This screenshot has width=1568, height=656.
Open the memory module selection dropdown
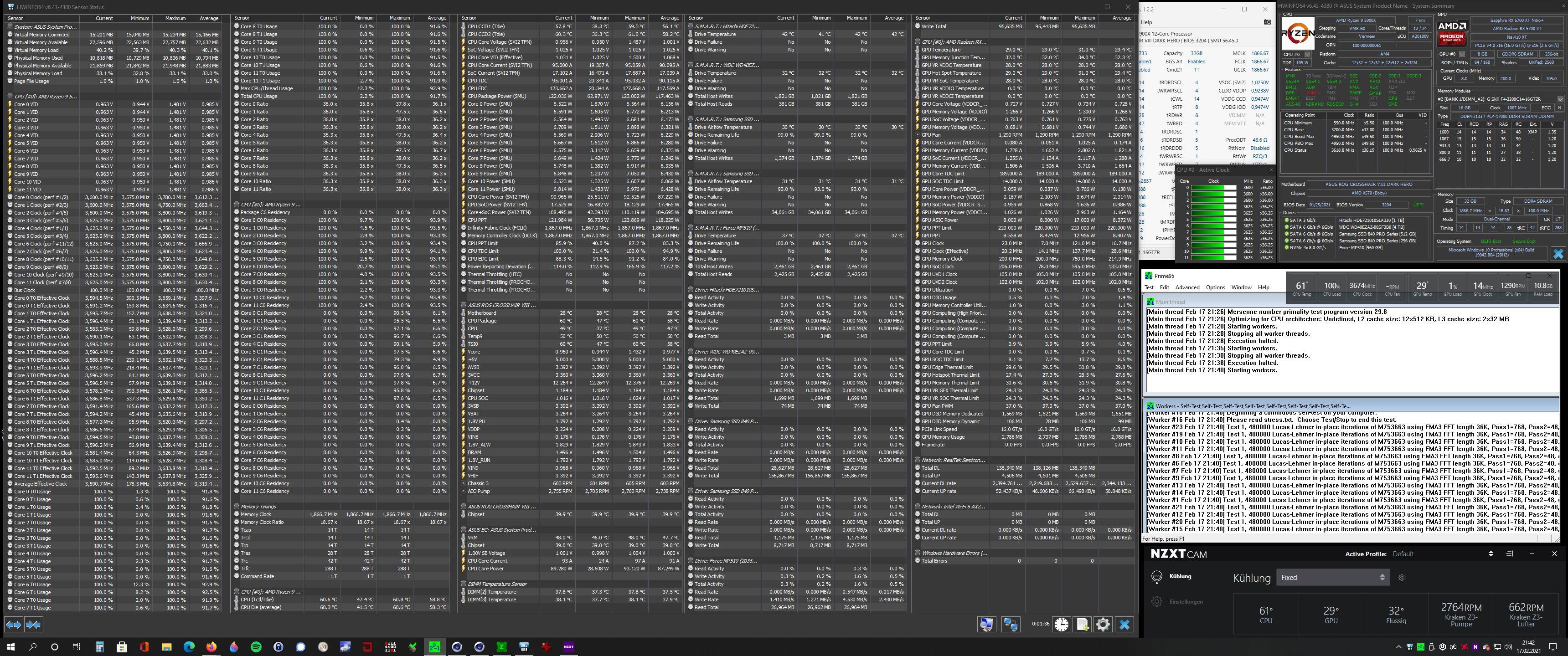point(1500,99)
